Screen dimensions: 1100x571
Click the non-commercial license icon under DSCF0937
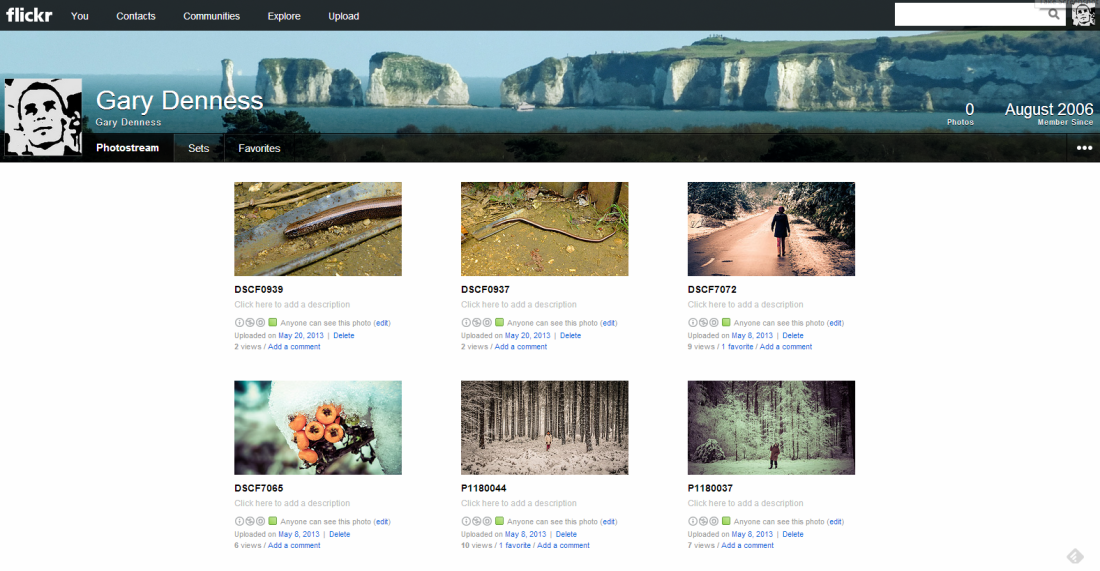pyautogui.click(x=476, y=323)
